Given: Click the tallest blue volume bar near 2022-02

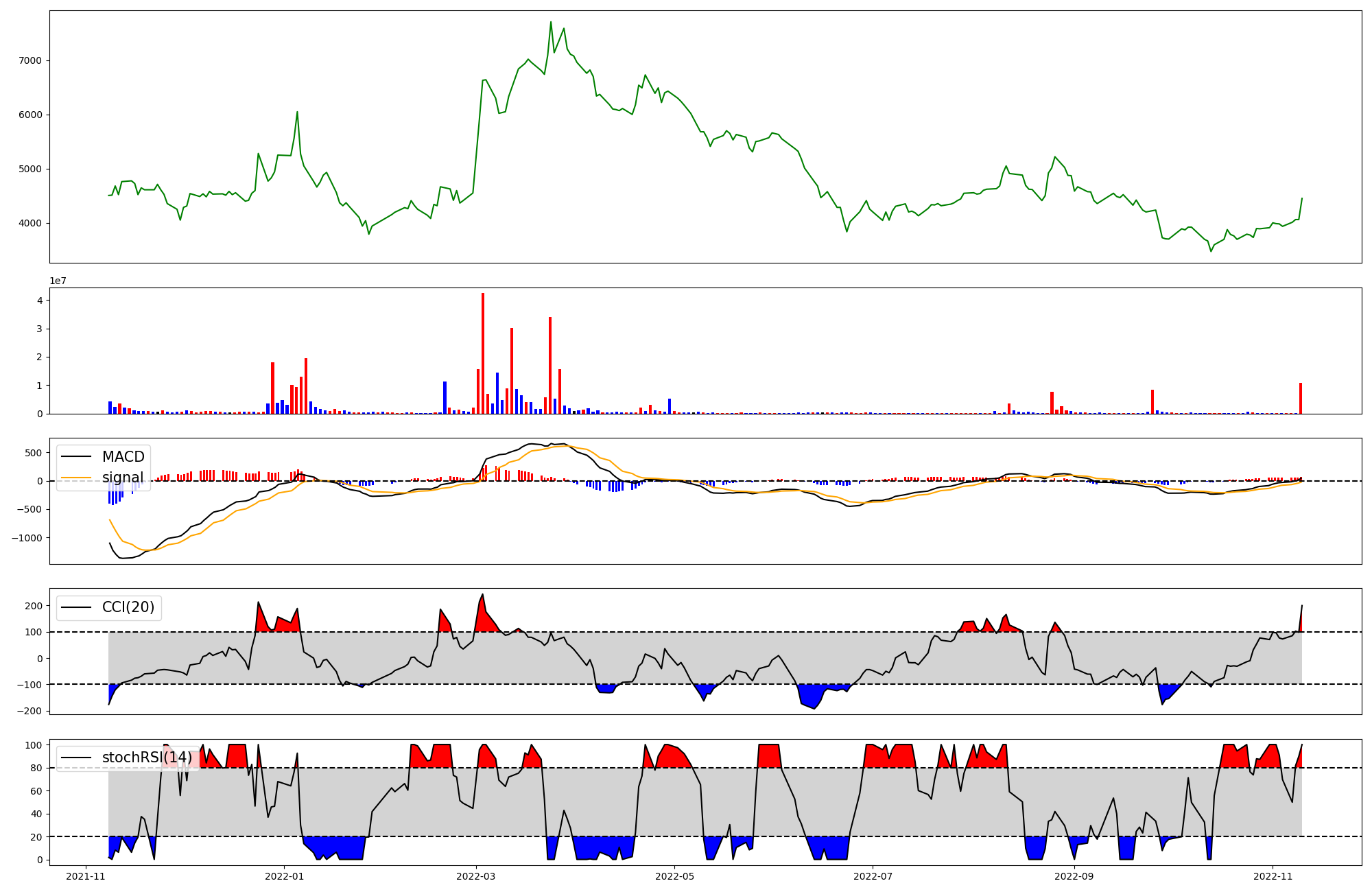Looking at the screenshot, I should click(445, 398).
